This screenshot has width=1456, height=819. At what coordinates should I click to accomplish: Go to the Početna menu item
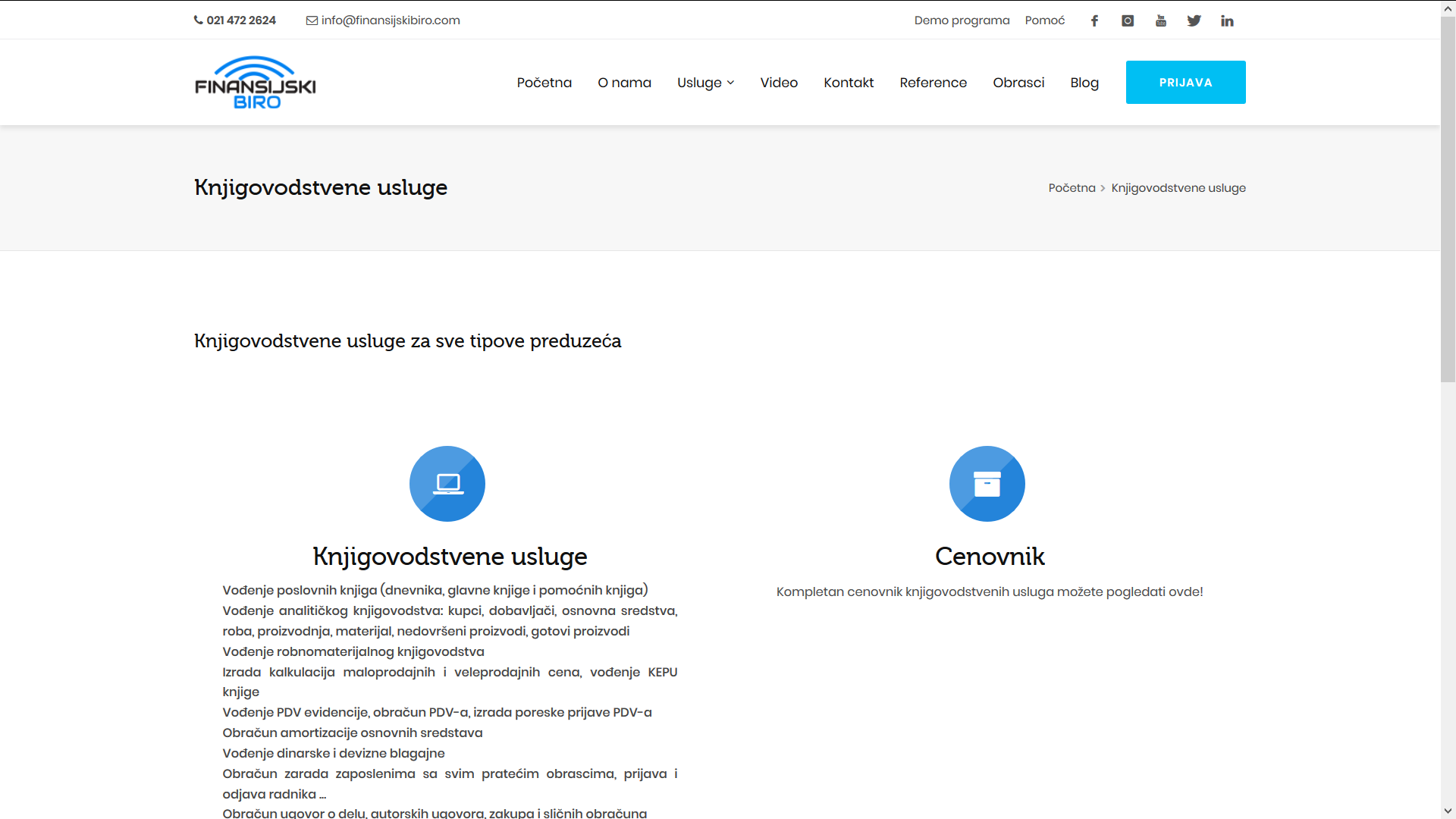(x=544, y=83)
